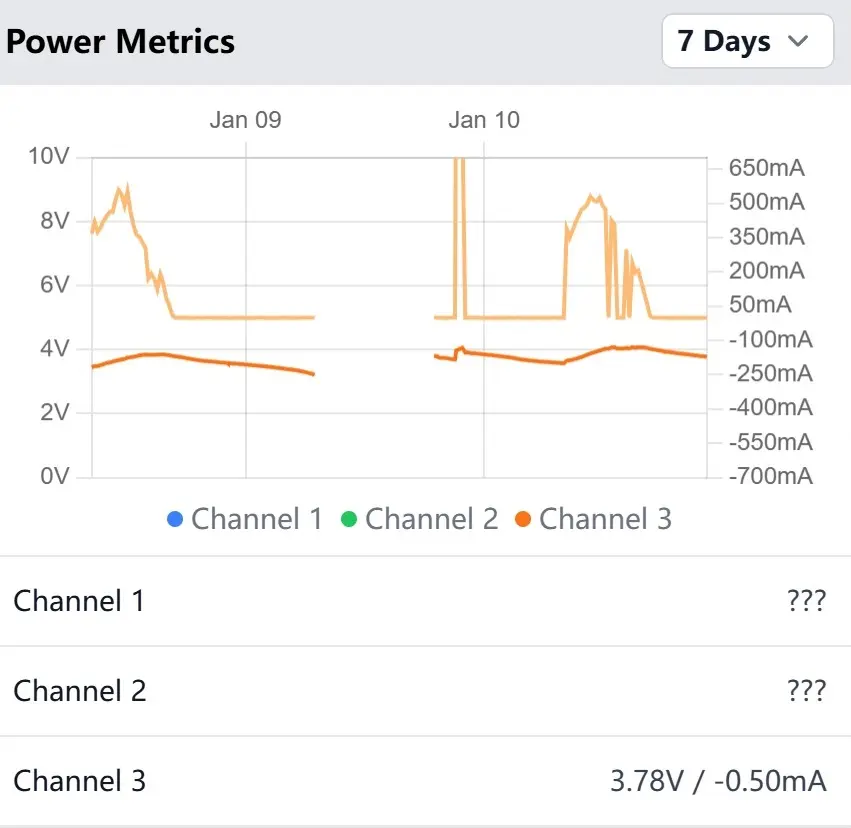Click the -700mA current axis label
The height and width of the screenshot is (828, 851).
[x=770, y=476]
